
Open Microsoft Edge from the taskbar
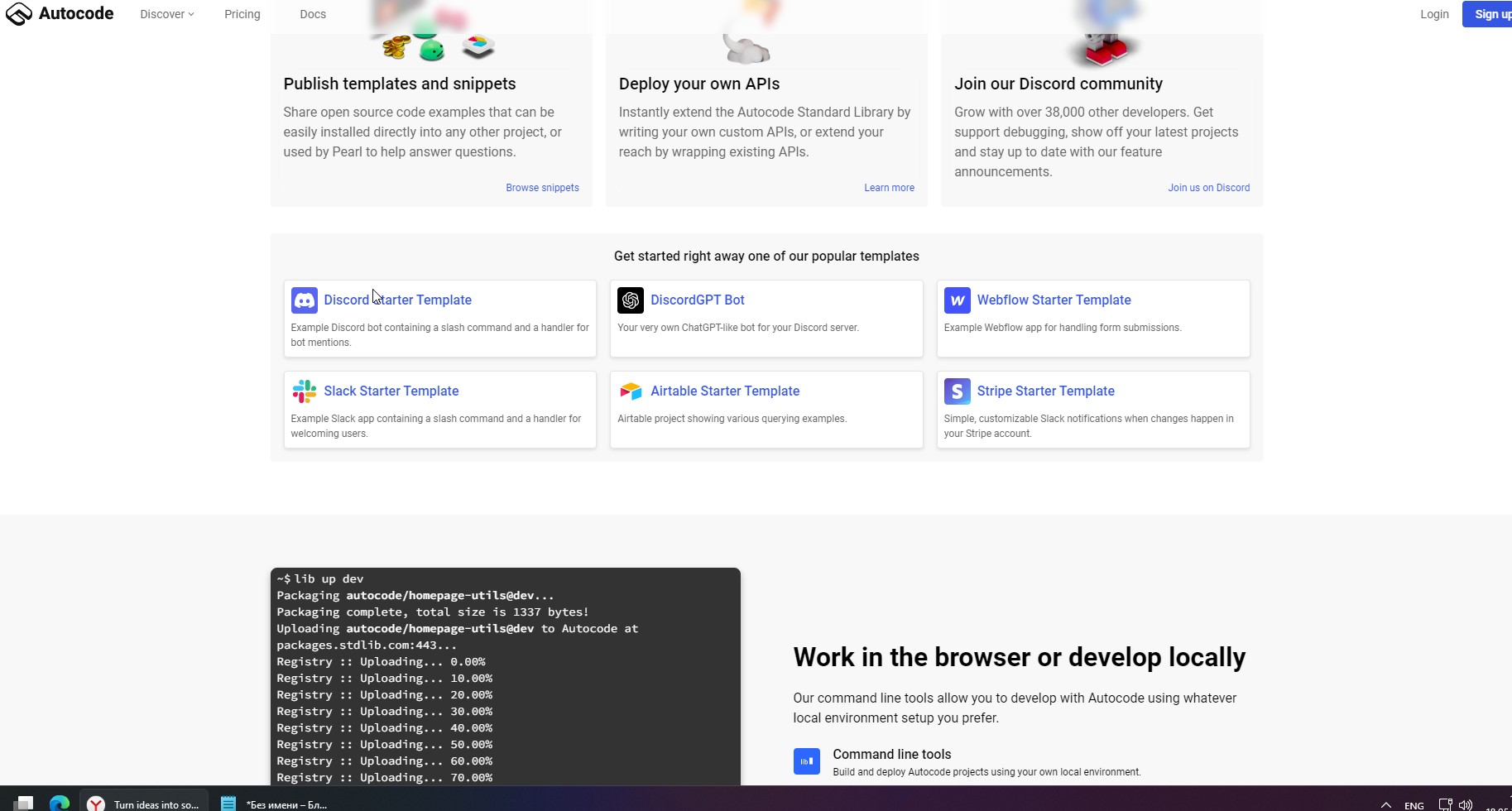coord(60,804)
